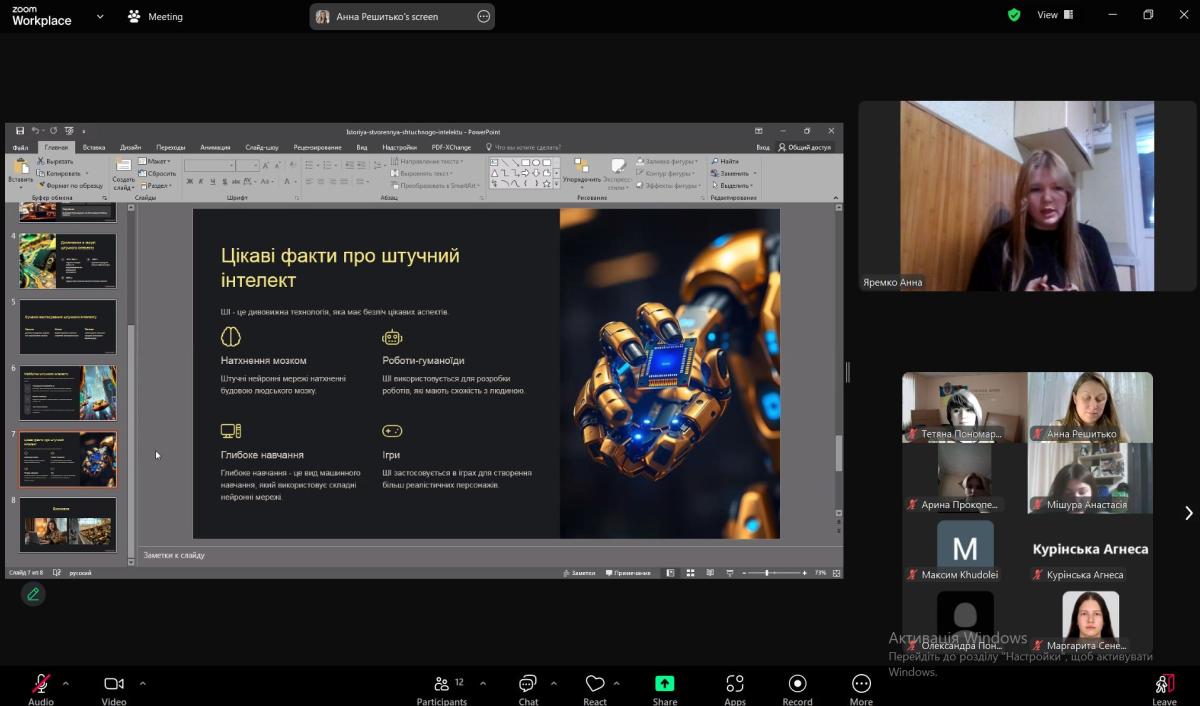Open the Meeting tab

(x=155, y=17)
